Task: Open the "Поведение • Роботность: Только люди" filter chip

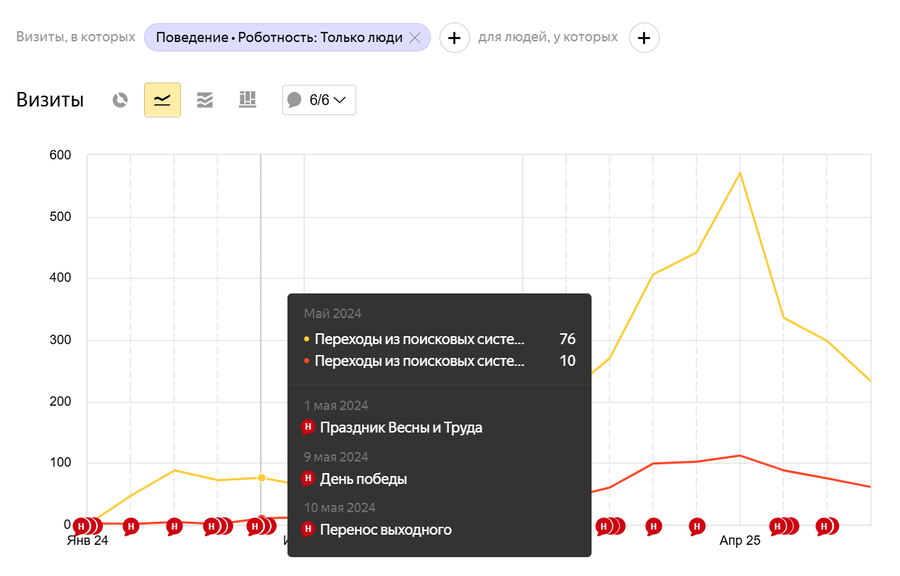Action: pos(270,38)
